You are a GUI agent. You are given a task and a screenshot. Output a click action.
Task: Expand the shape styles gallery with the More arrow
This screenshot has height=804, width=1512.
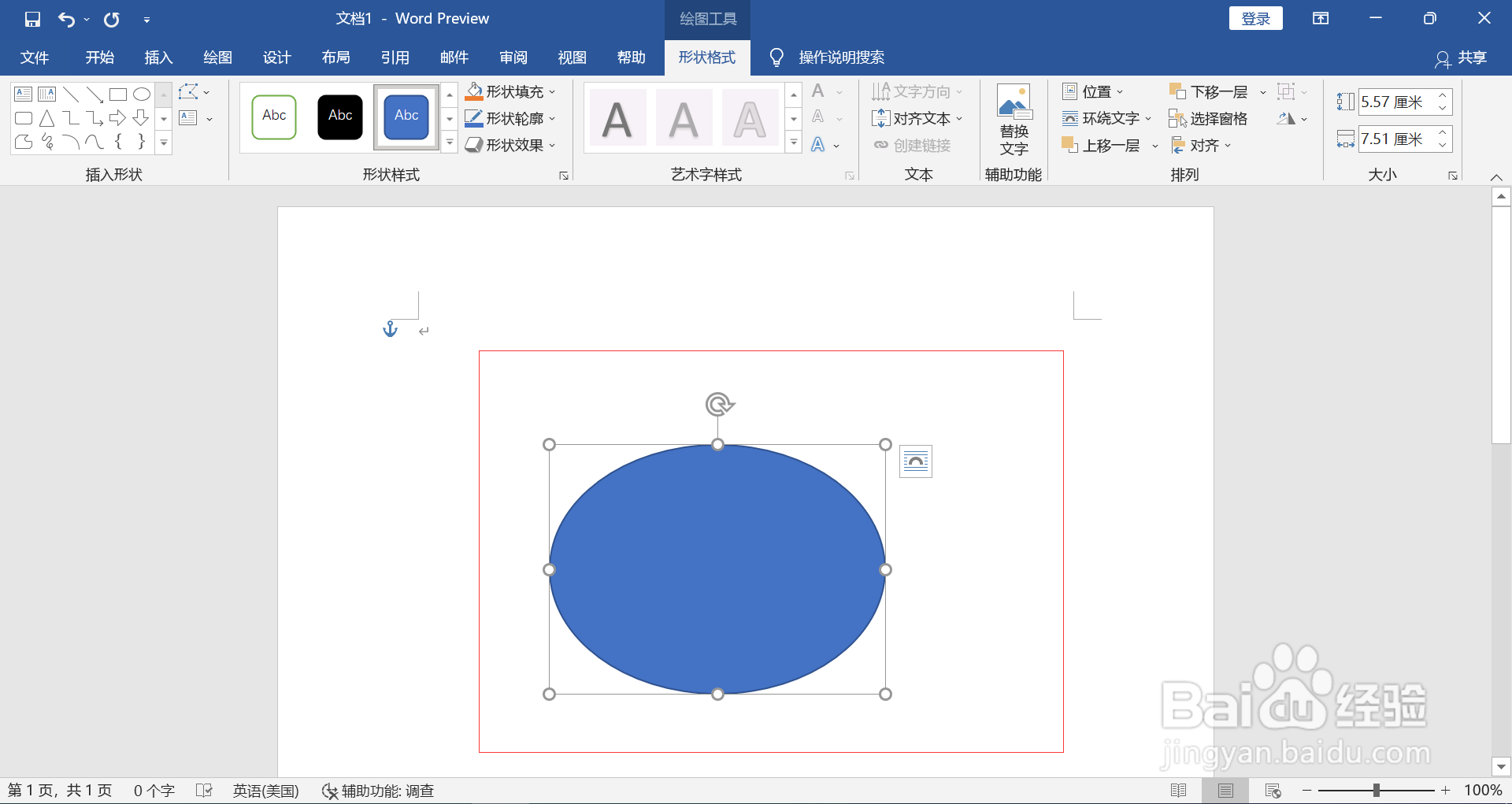click(450, 143)
